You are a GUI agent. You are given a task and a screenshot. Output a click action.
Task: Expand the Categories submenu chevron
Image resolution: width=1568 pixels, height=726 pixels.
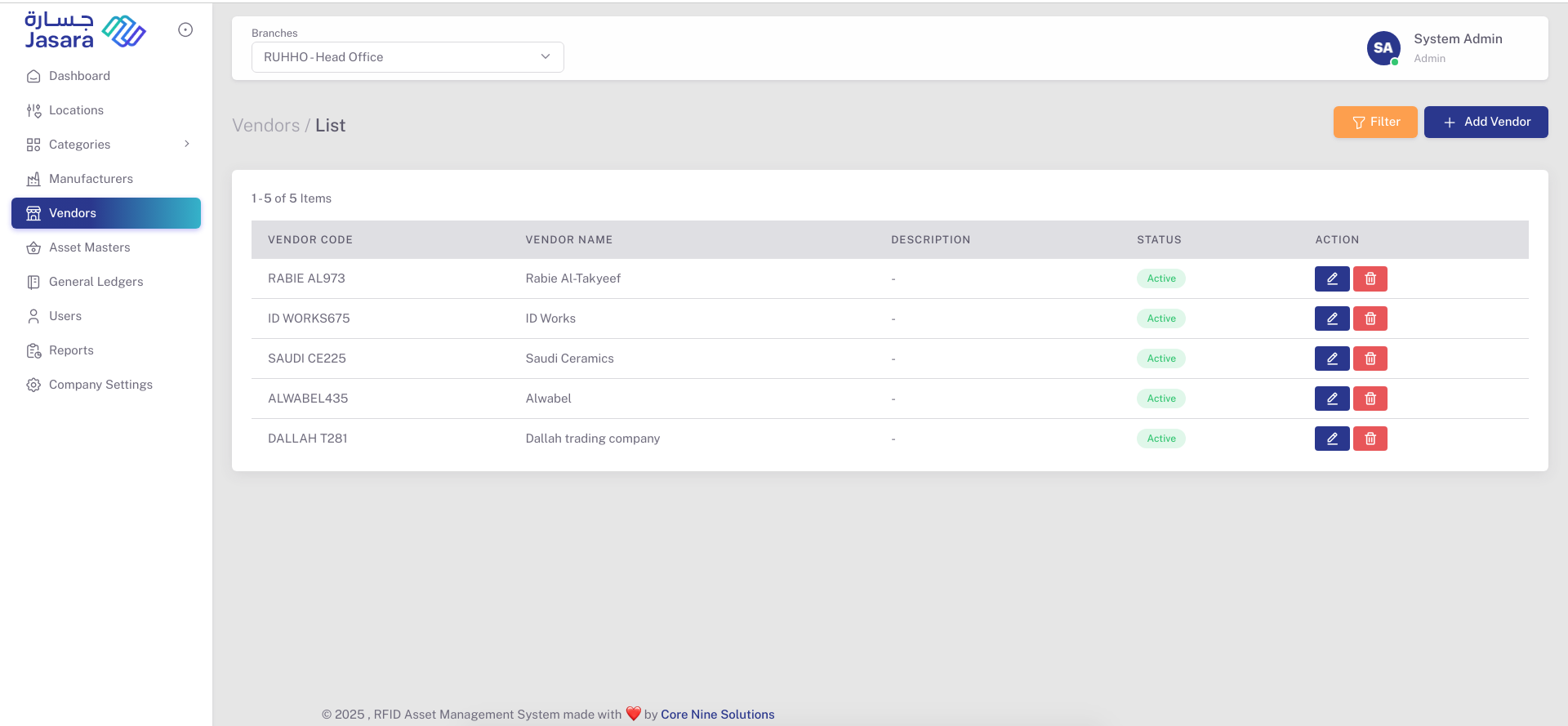tap(187, 144)
